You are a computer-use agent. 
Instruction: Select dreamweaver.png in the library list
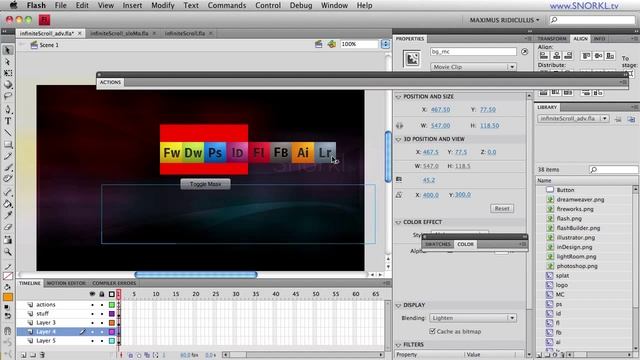tap(580, 200)
